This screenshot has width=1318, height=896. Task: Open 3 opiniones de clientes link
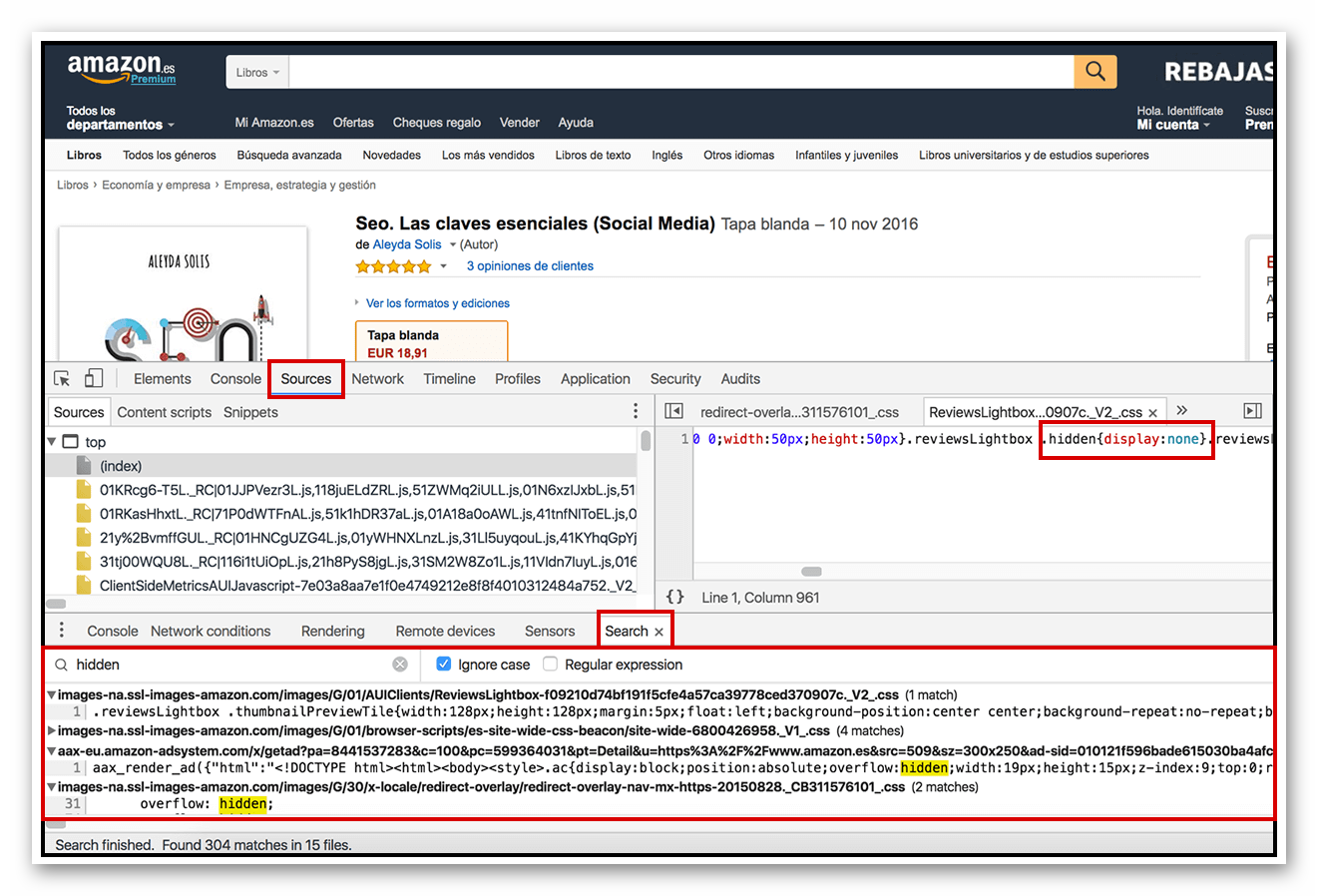530,266
